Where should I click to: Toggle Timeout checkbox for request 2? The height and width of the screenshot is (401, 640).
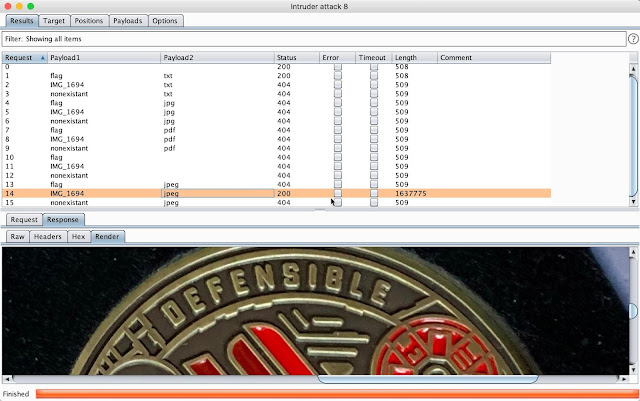click(x=374, y=85)
